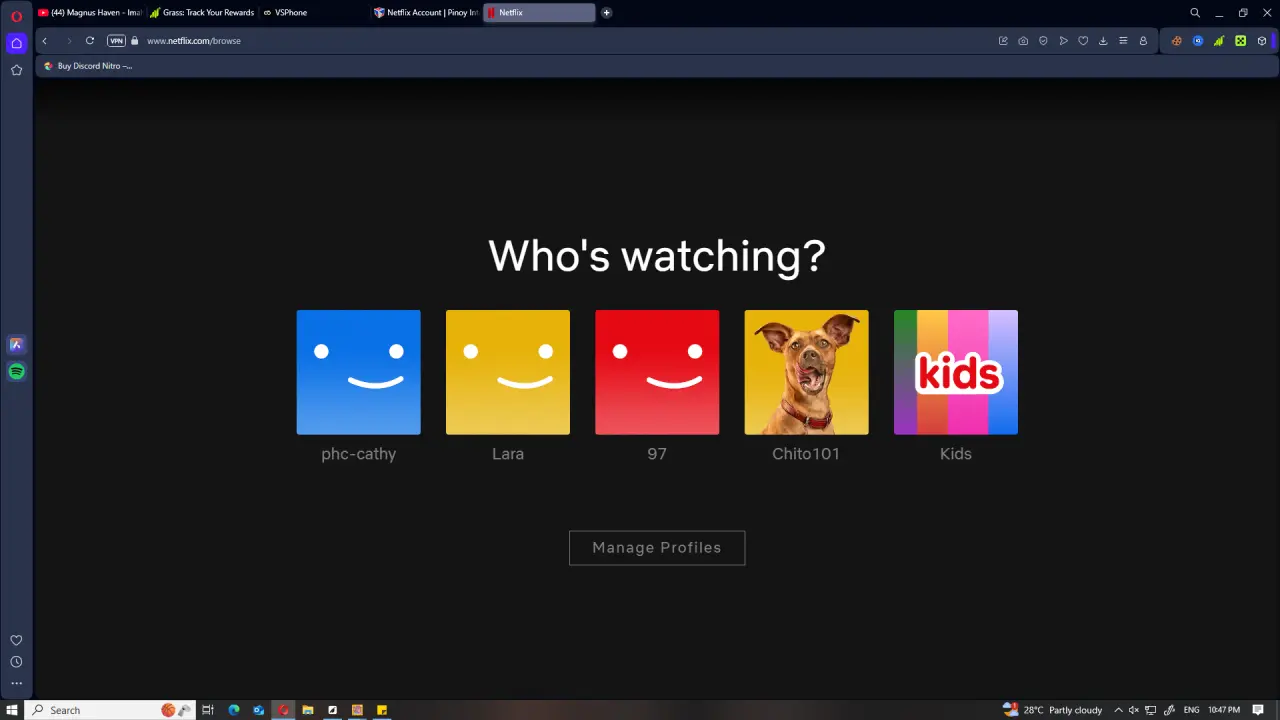Image resolution: width=1280 pixels, height=720 pixels.
Task: Open File Explorer from the taskbar
Action: tap(308, 710)
